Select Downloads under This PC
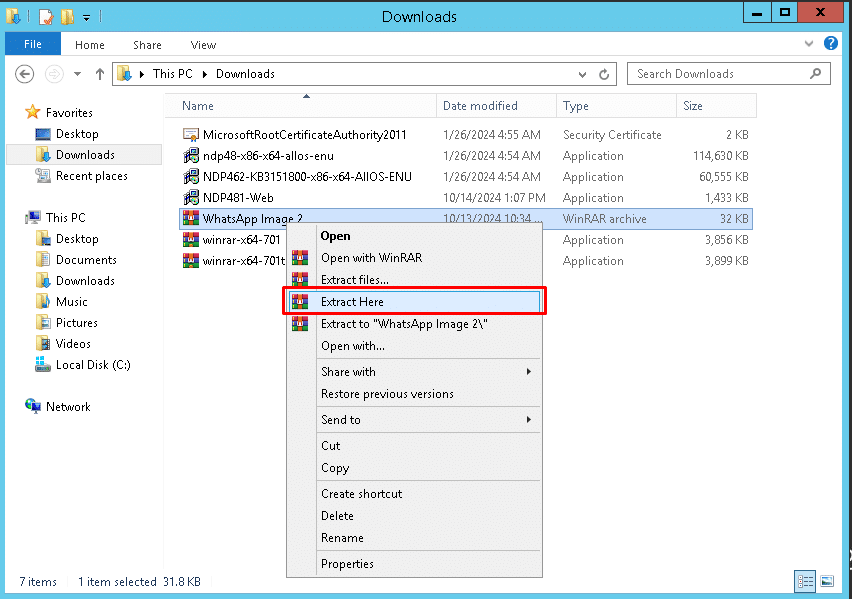This screenshot has width=852, height=599. tap(85, 280)
